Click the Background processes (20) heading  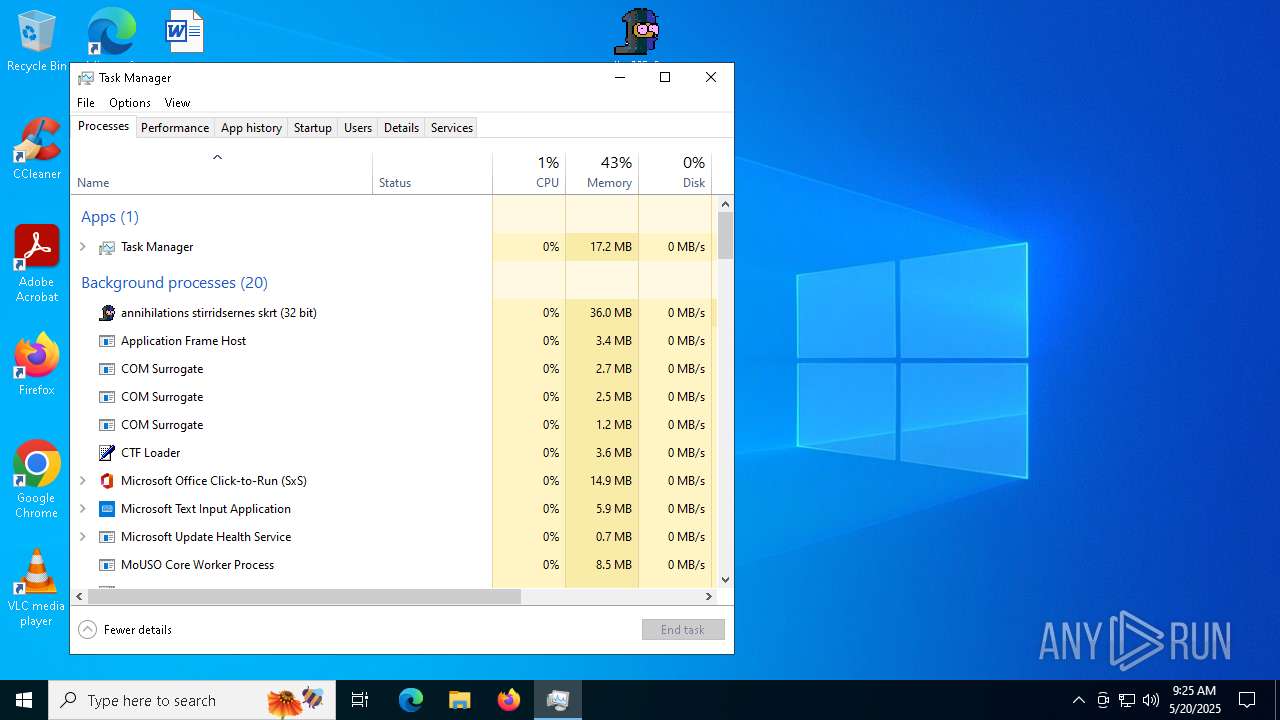click(x=174, y=283)
